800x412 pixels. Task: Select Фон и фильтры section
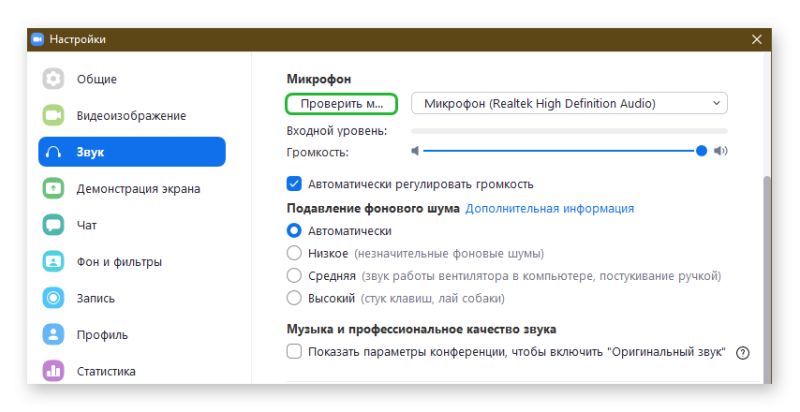click(x=132, y=262)
